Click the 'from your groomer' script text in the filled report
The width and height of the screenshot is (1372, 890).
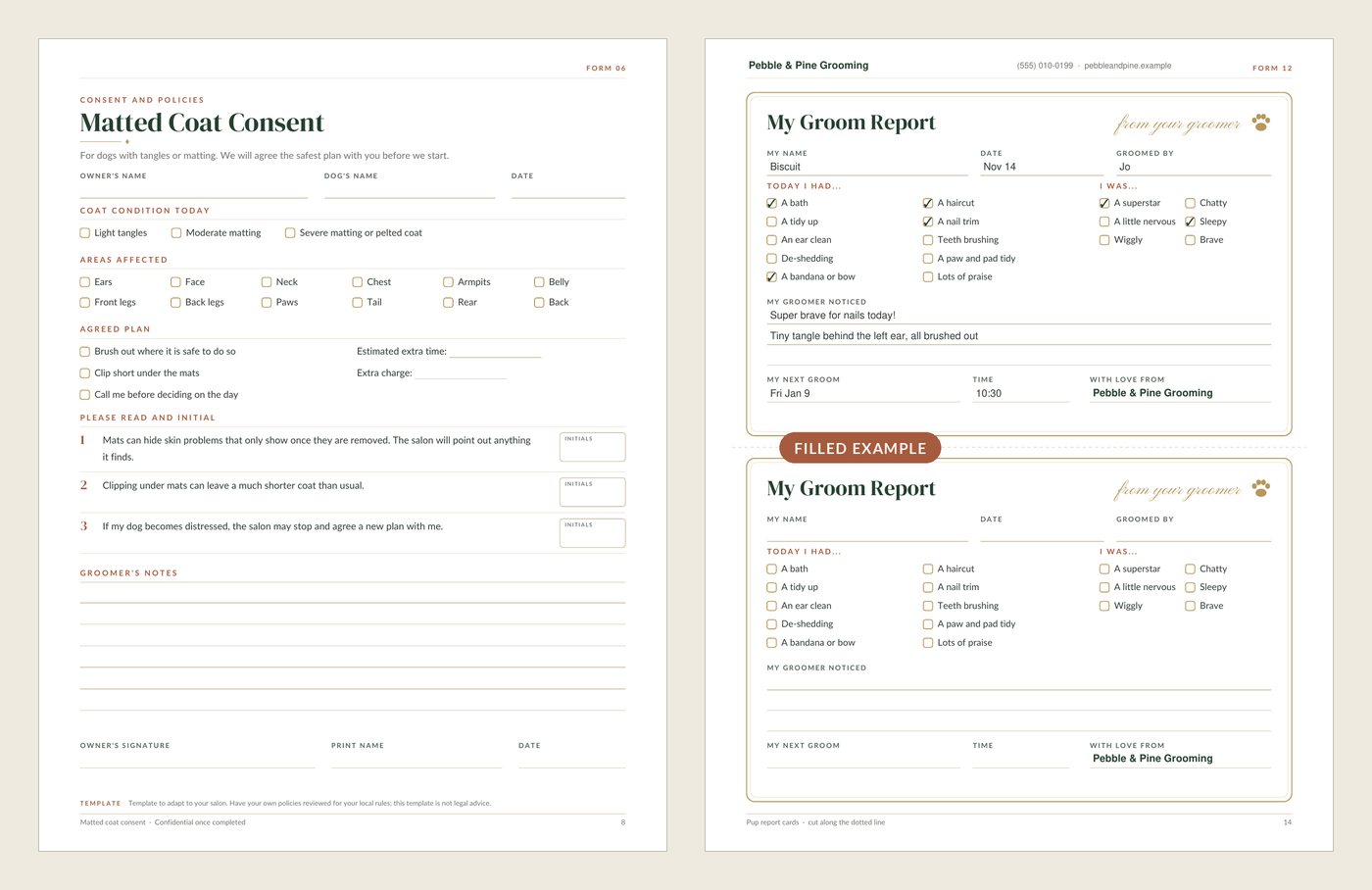click(1177, 124)
